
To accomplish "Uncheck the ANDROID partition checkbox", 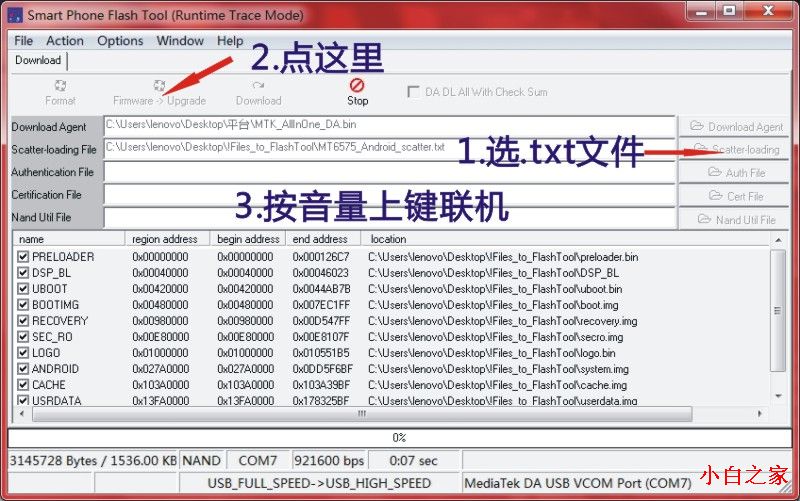I will [23, 369].
